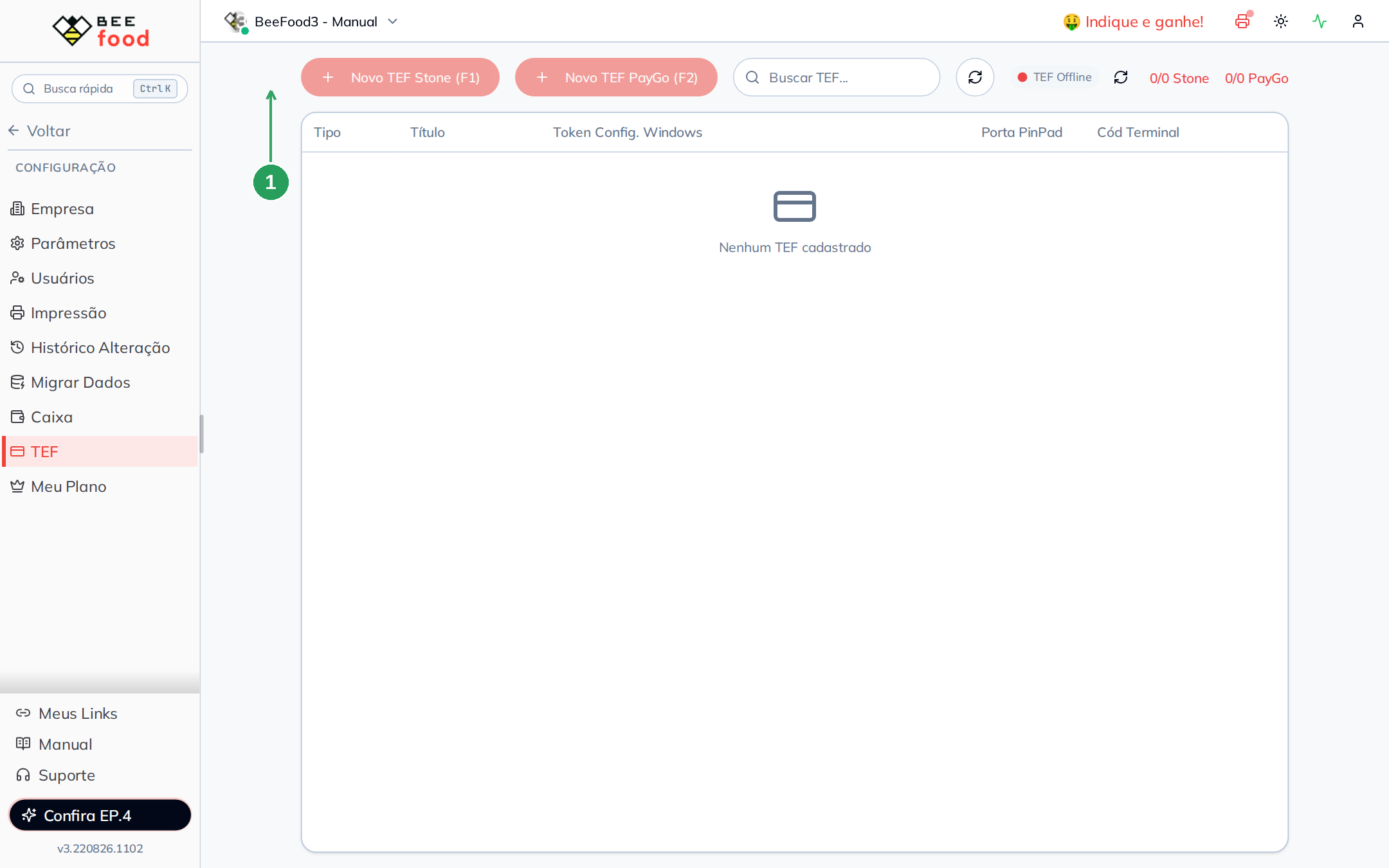Image resolution: width=1389 pixels, height=868 pixels.
Task: Click the Meus Links chain icon
Action: point(23,713)
